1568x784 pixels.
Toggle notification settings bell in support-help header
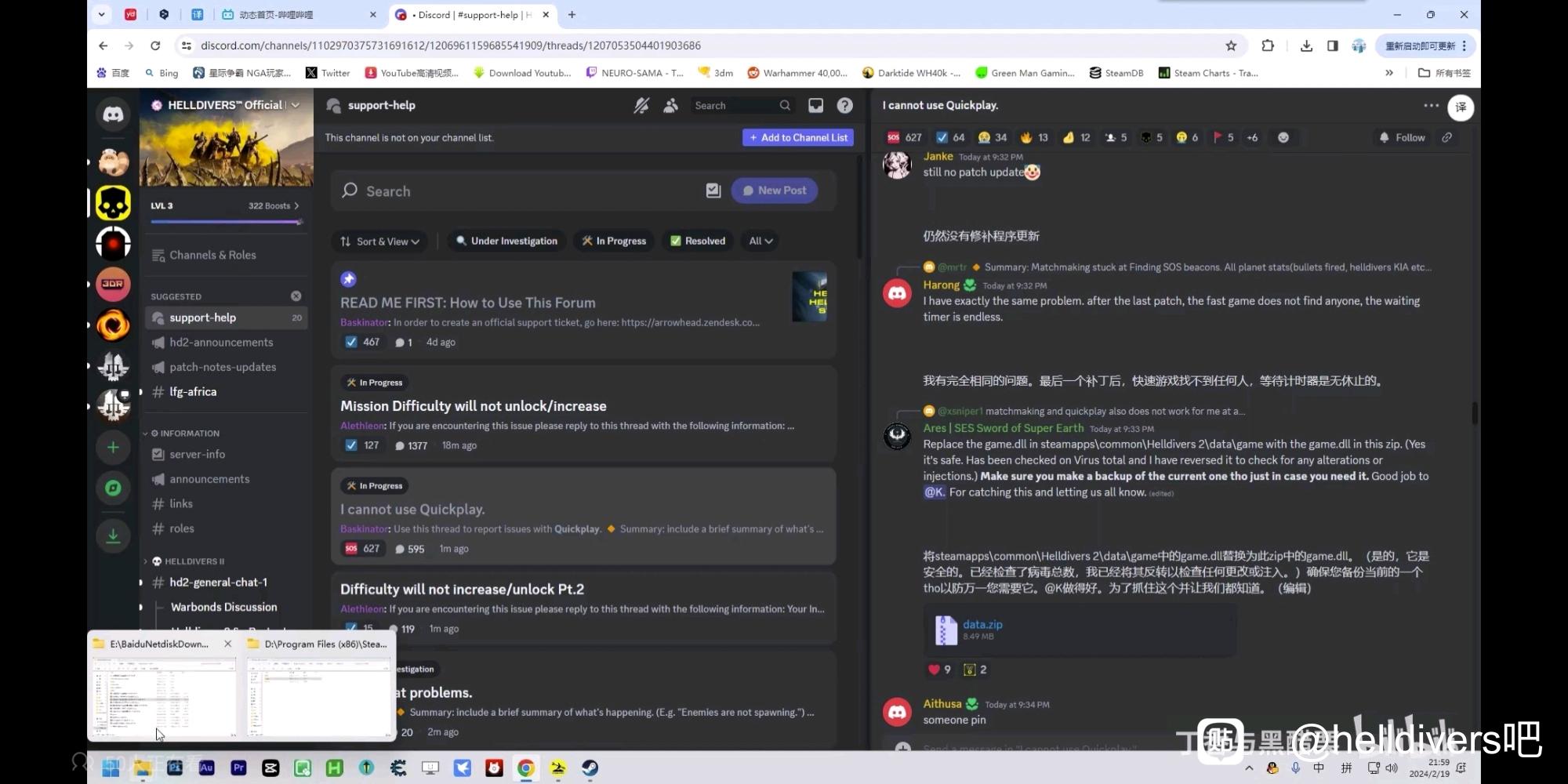click(x=641, y=105)
